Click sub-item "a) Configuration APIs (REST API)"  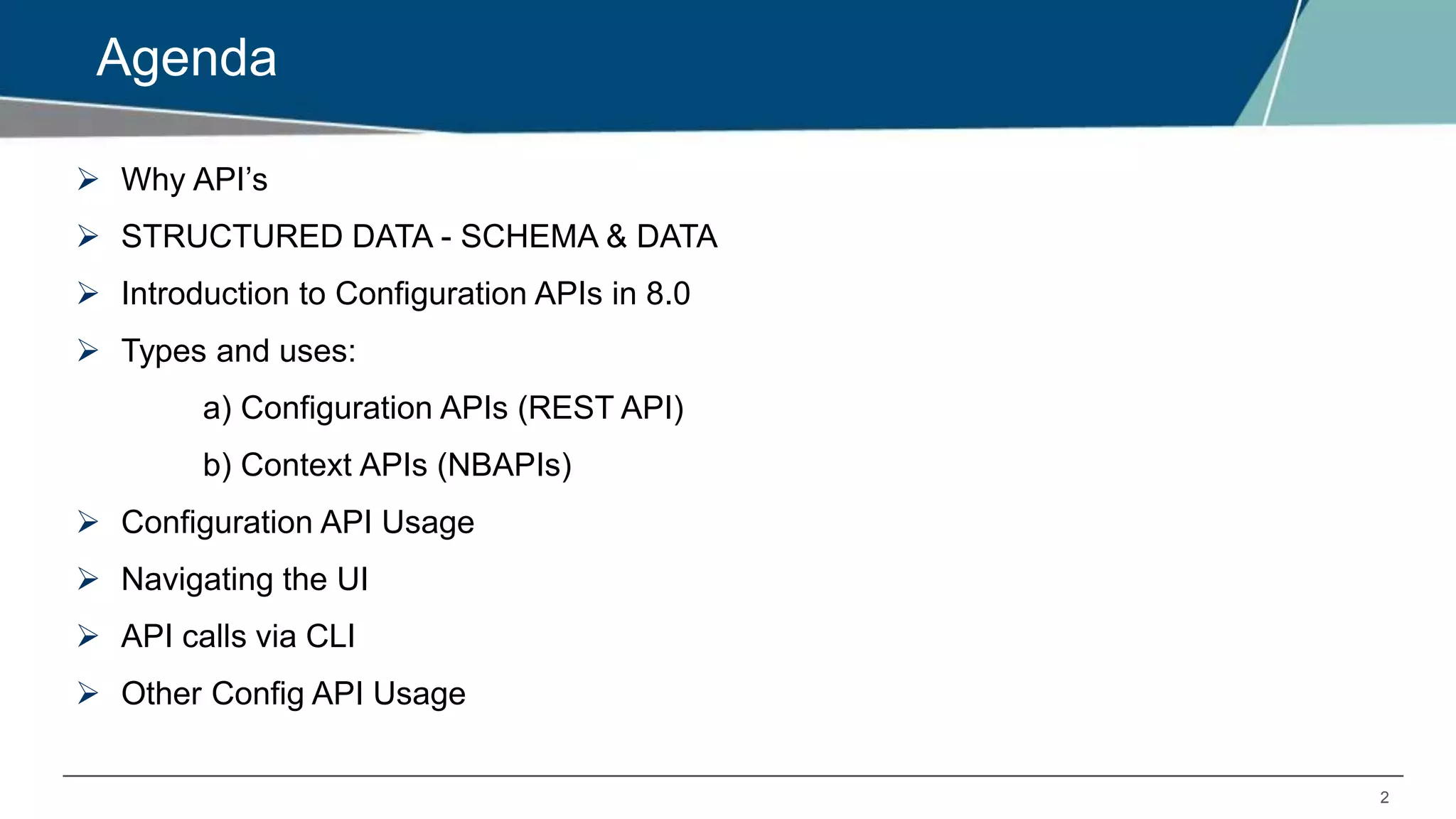pyautogui.click(x=443, y=408)
